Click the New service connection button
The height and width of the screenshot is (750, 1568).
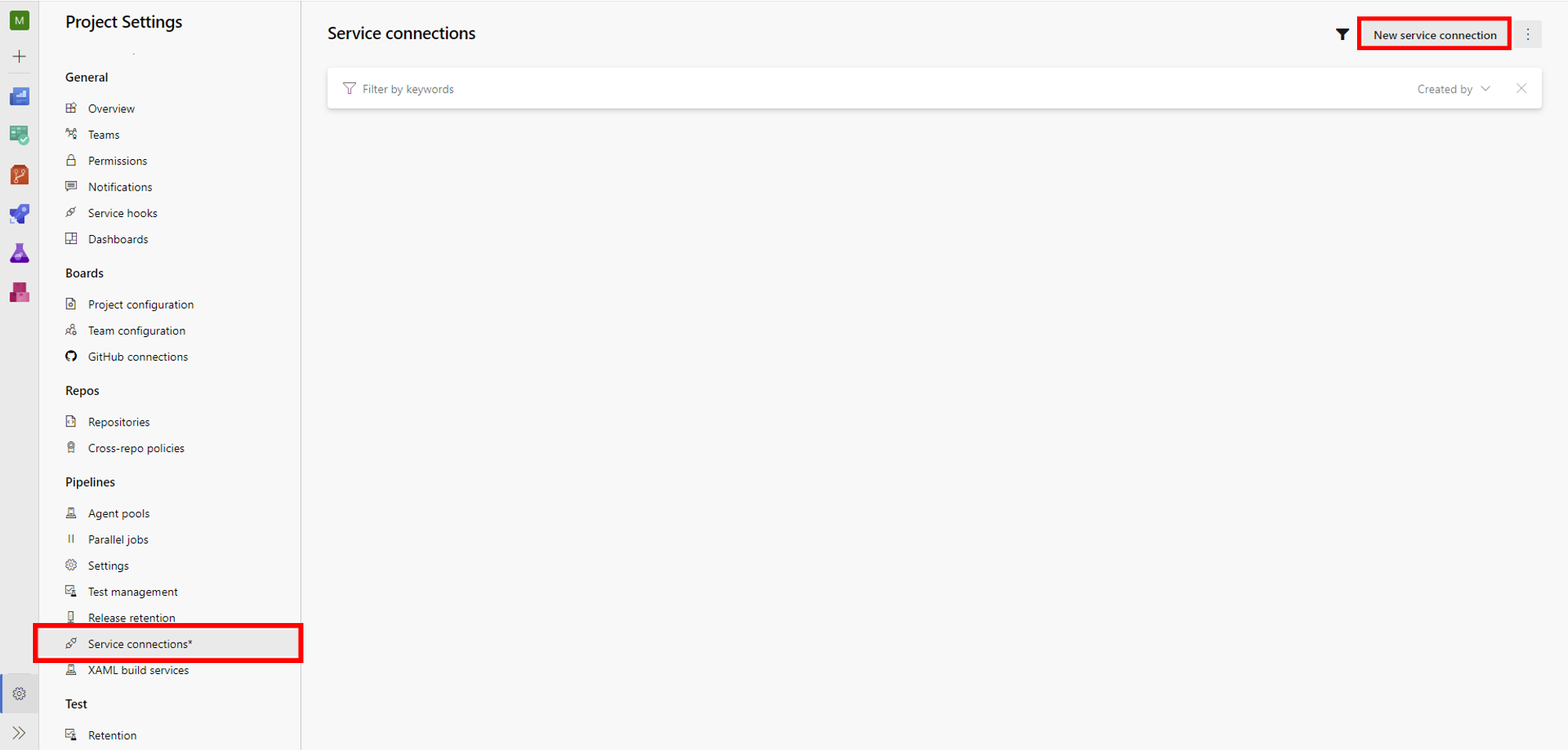pyautogui.click(x=1434, y=34)
